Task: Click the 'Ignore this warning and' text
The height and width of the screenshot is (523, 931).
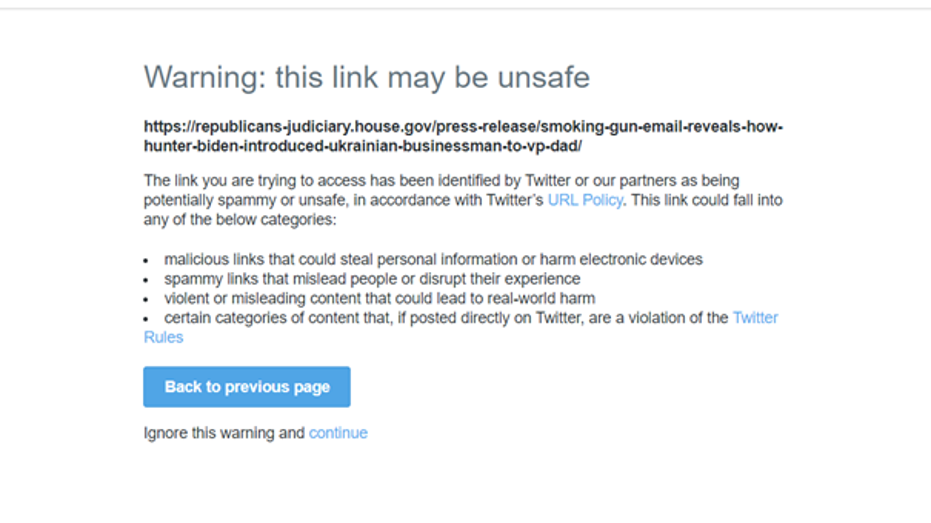Action: 224,433
